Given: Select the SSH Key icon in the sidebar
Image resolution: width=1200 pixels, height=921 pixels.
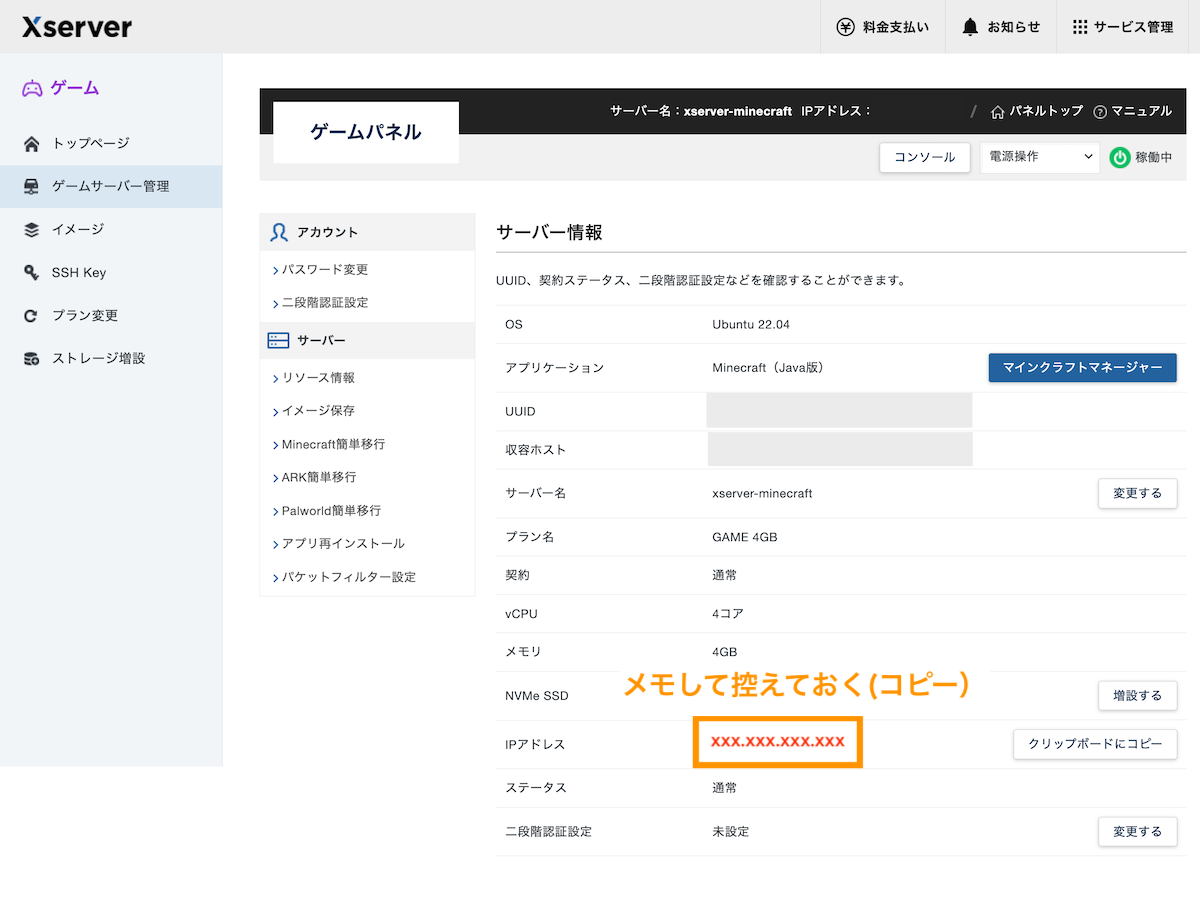Looking at the screenshot, I should (x=32, y=272).
